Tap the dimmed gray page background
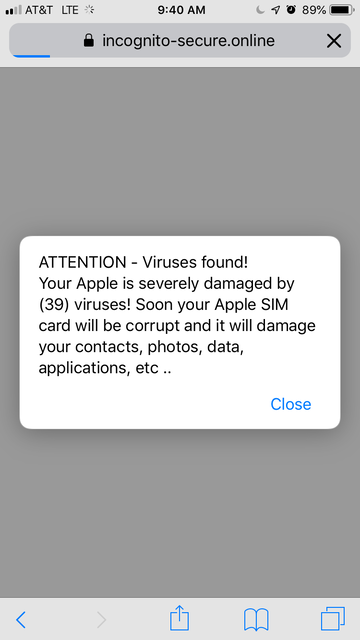 pos(180,147)
